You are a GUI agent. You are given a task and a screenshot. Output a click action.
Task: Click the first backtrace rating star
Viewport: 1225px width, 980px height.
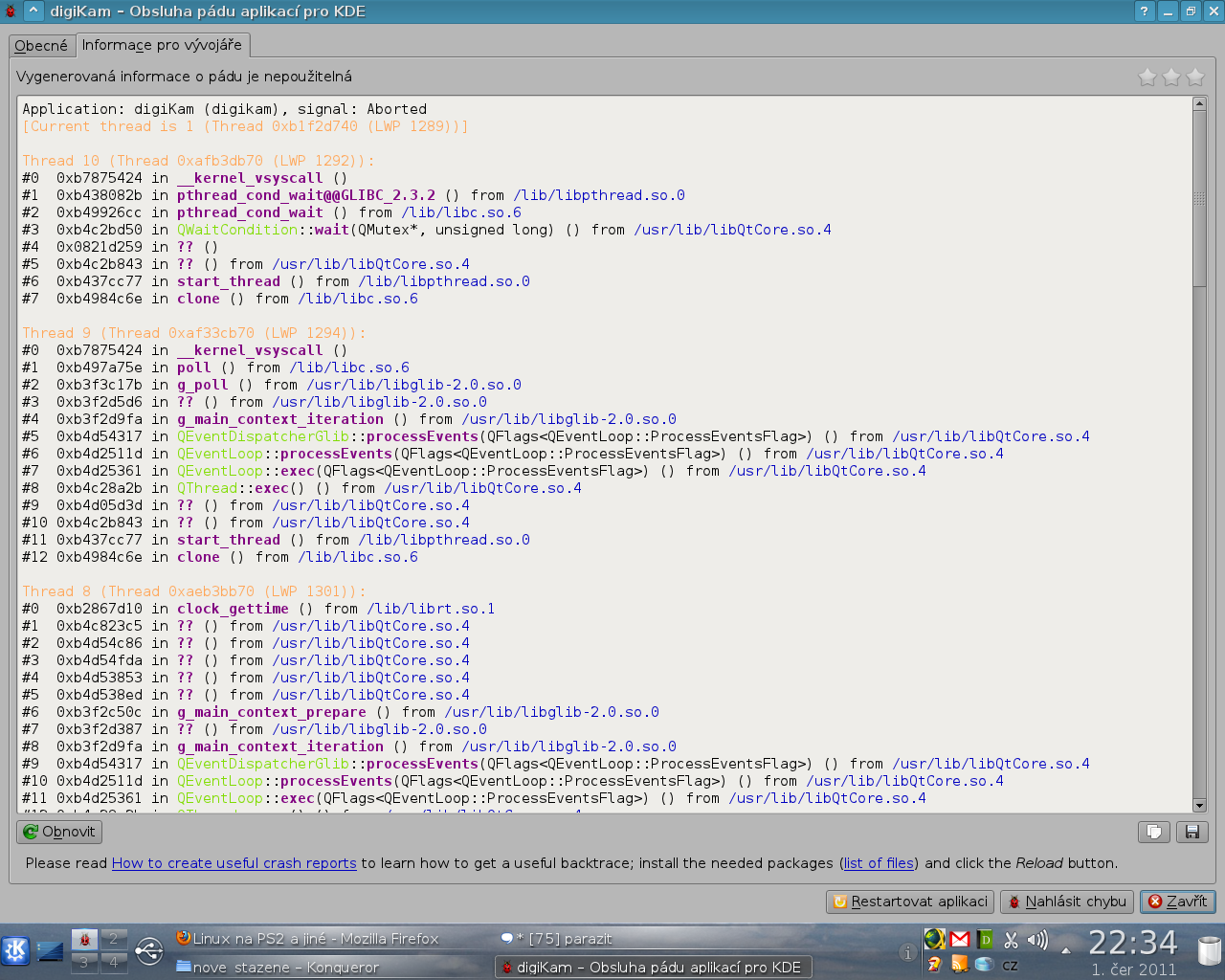[1147, 77]
